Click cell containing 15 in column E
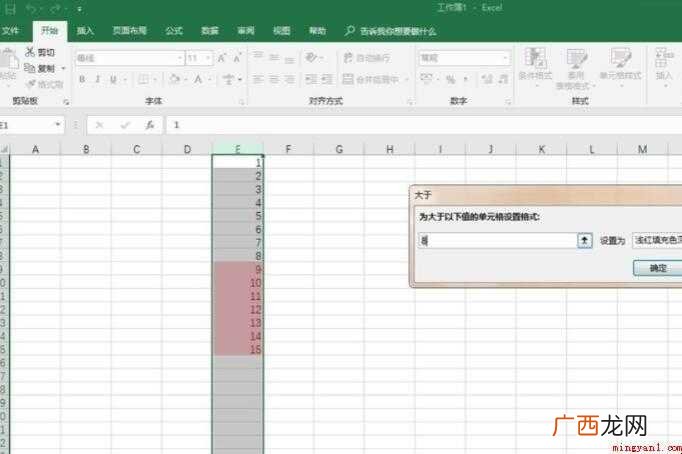The width and height of the screenshot is (682, 454). point(237,349)
